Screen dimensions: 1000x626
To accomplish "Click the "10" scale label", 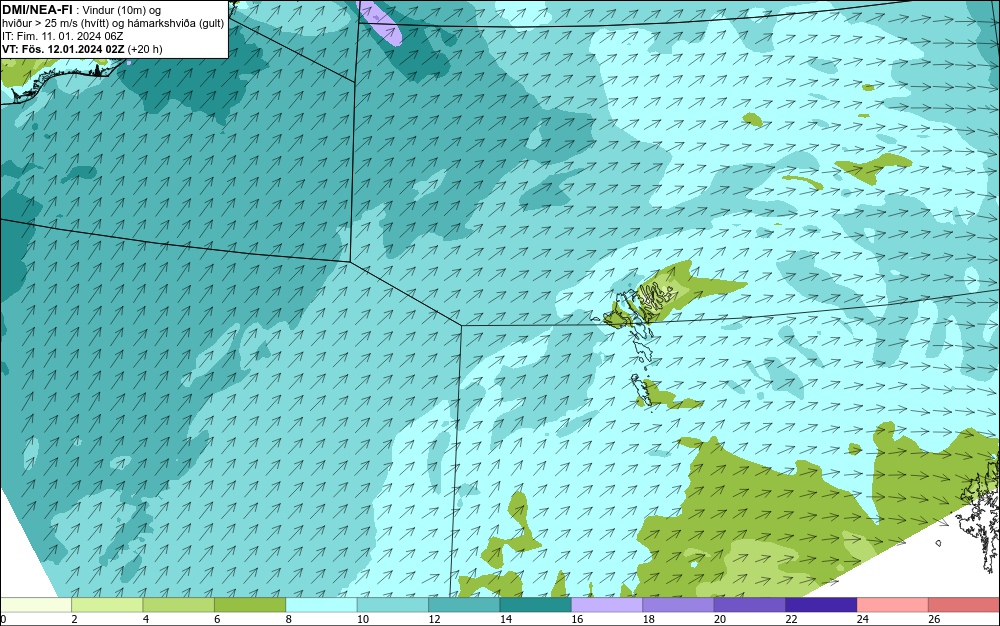I will [363, 619].
